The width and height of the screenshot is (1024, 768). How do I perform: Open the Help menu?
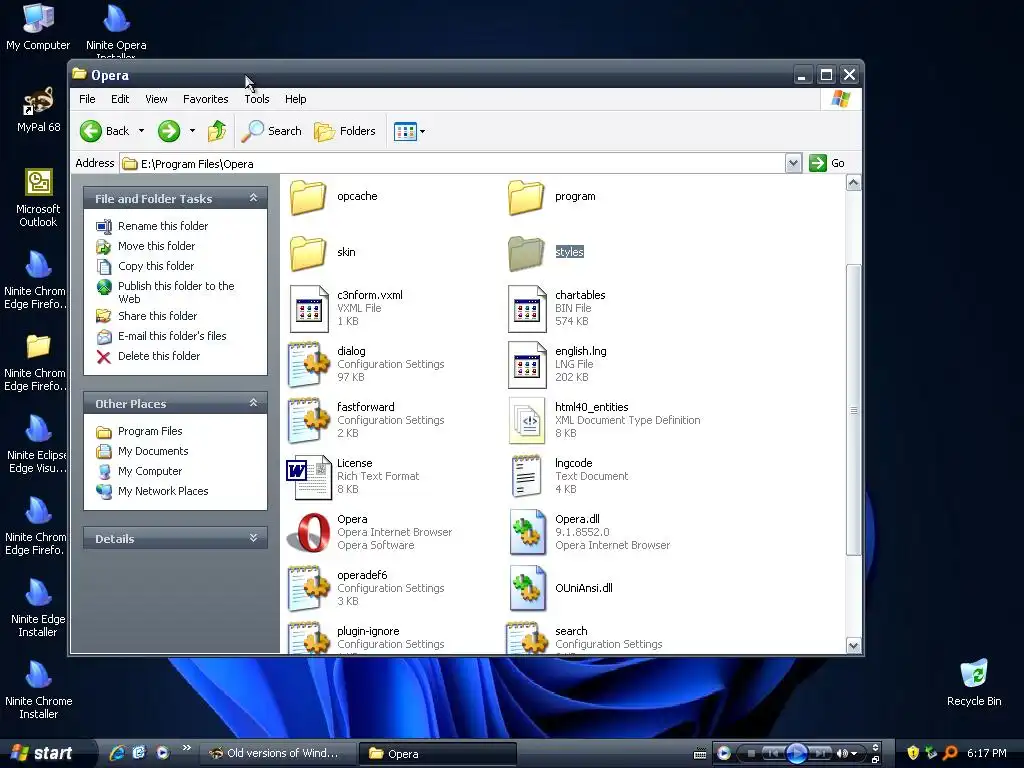point(295,99)
